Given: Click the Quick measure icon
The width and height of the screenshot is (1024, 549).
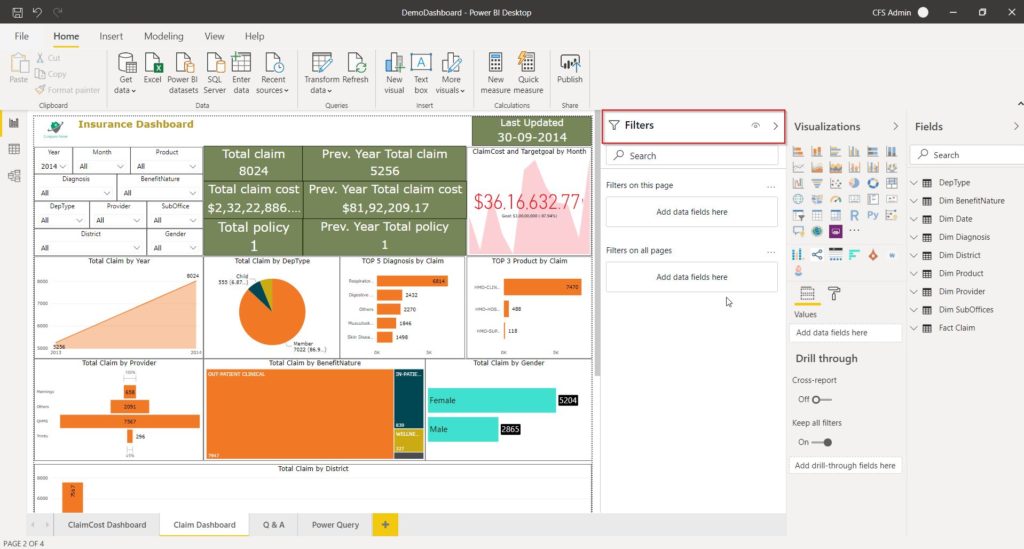Looking at the screenshot, I should tap(528, 68).
